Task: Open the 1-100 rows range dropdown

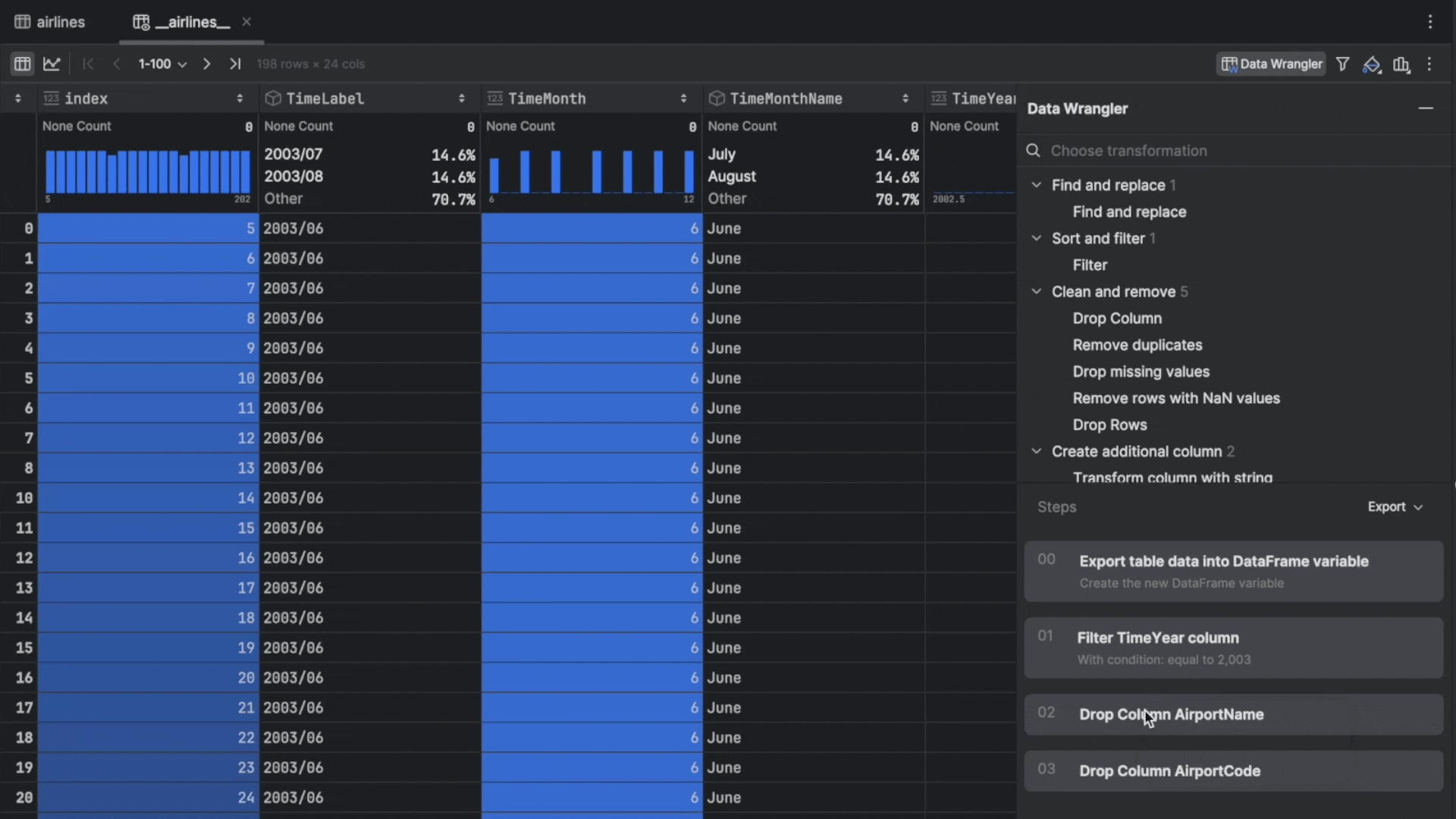Action: click(162, 64)
